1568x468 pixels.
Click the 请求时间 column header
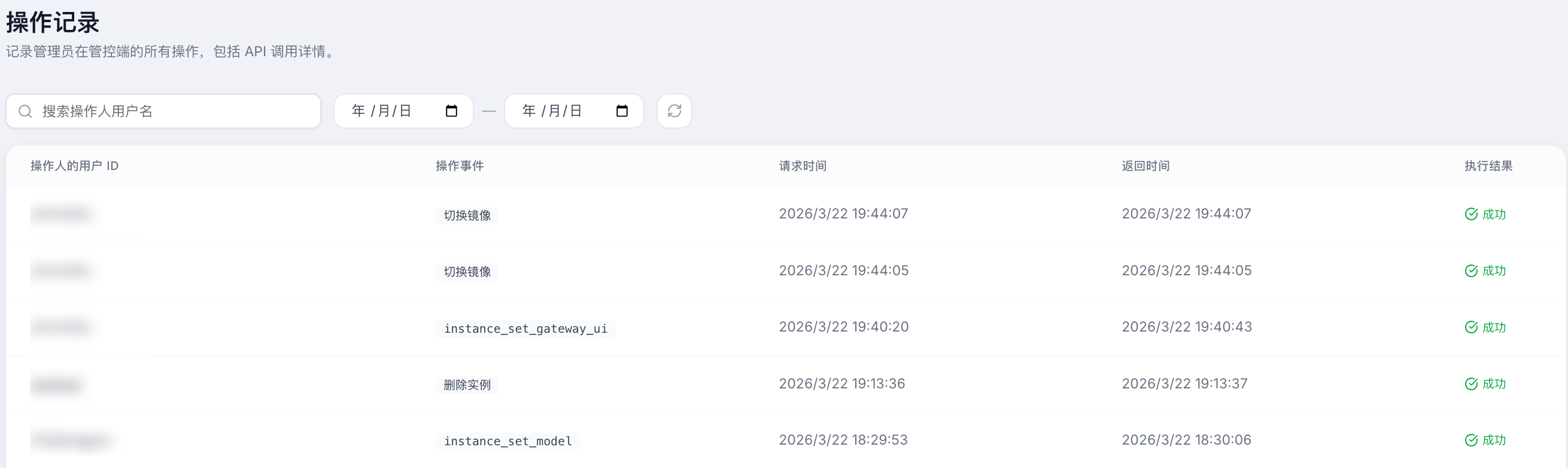point(803,166)
